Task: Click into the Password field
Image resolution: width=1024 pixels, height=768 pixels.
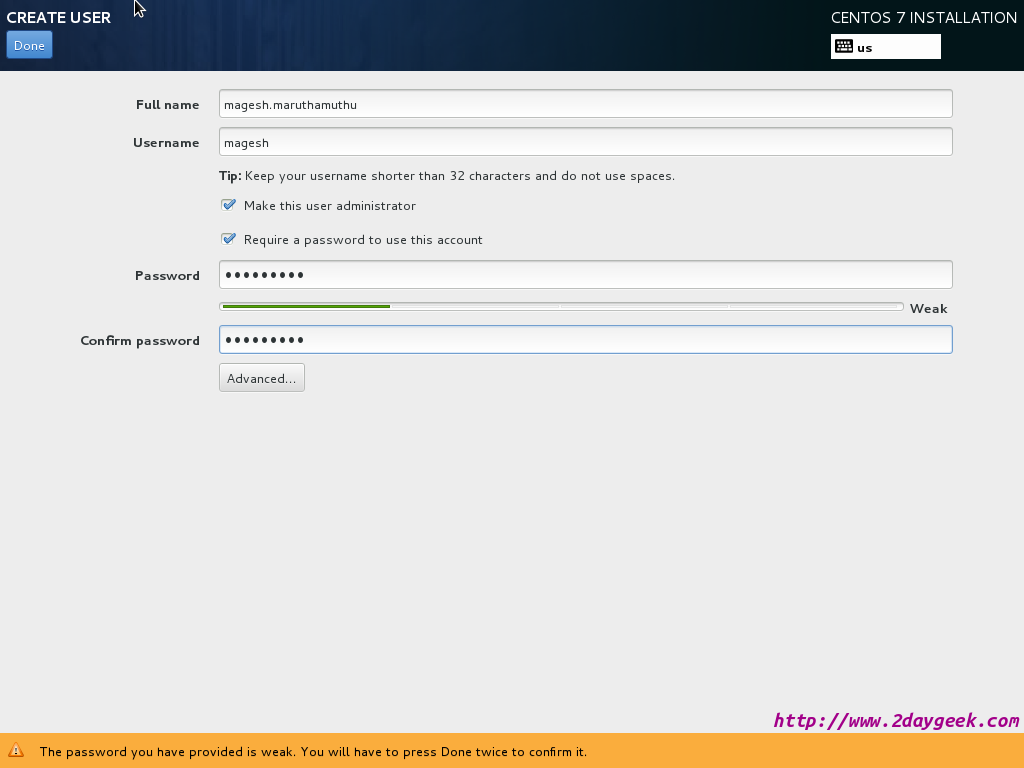Action: tap(586, 274)
